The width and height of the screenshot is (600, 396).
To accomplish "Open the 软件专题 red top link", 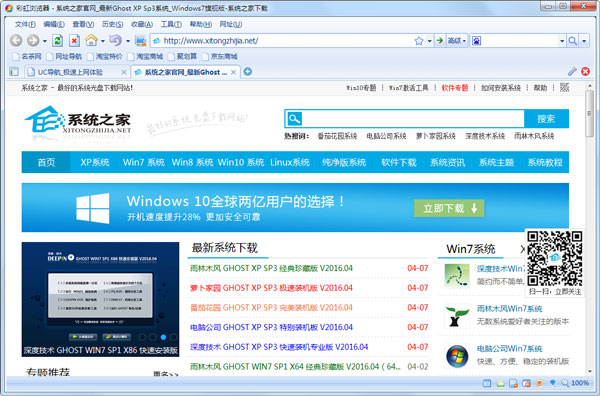I will pos(455,88).
